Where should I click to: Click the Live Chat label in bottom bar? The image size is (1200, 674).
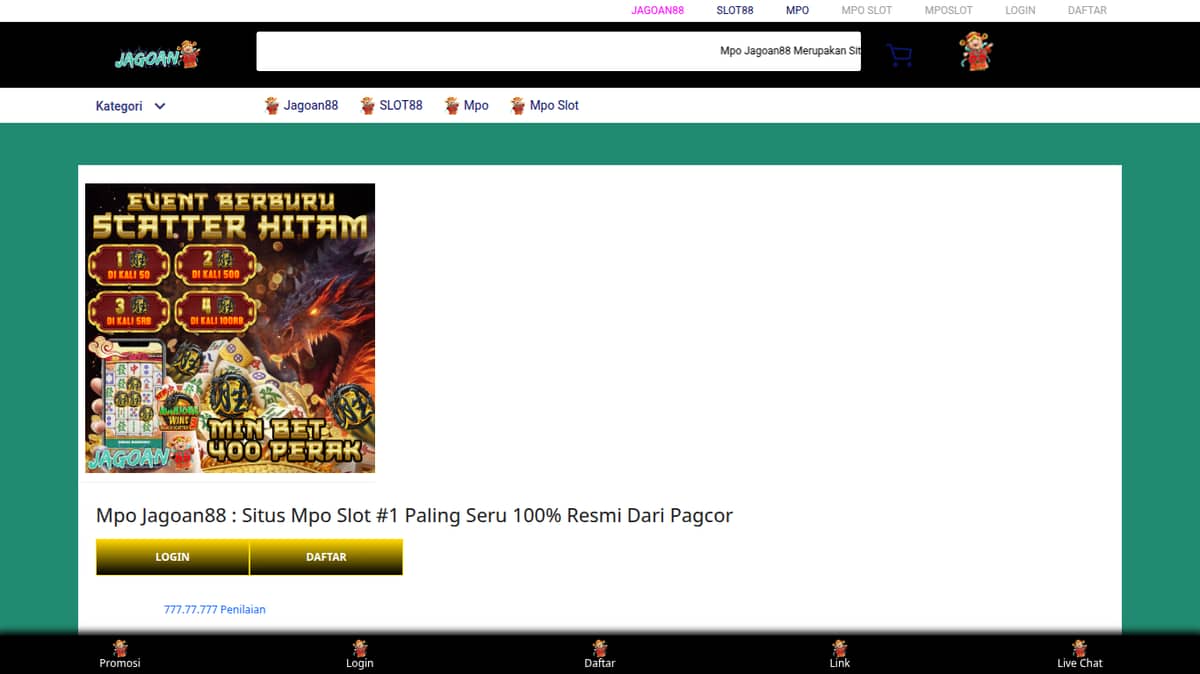pos(1080,663)
